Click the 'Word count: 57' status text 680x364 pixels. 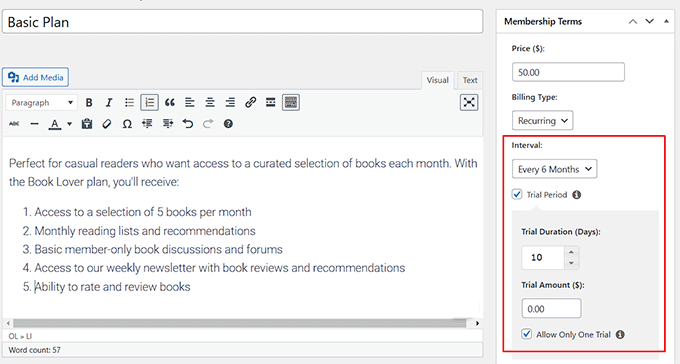[x=35, y=350]
